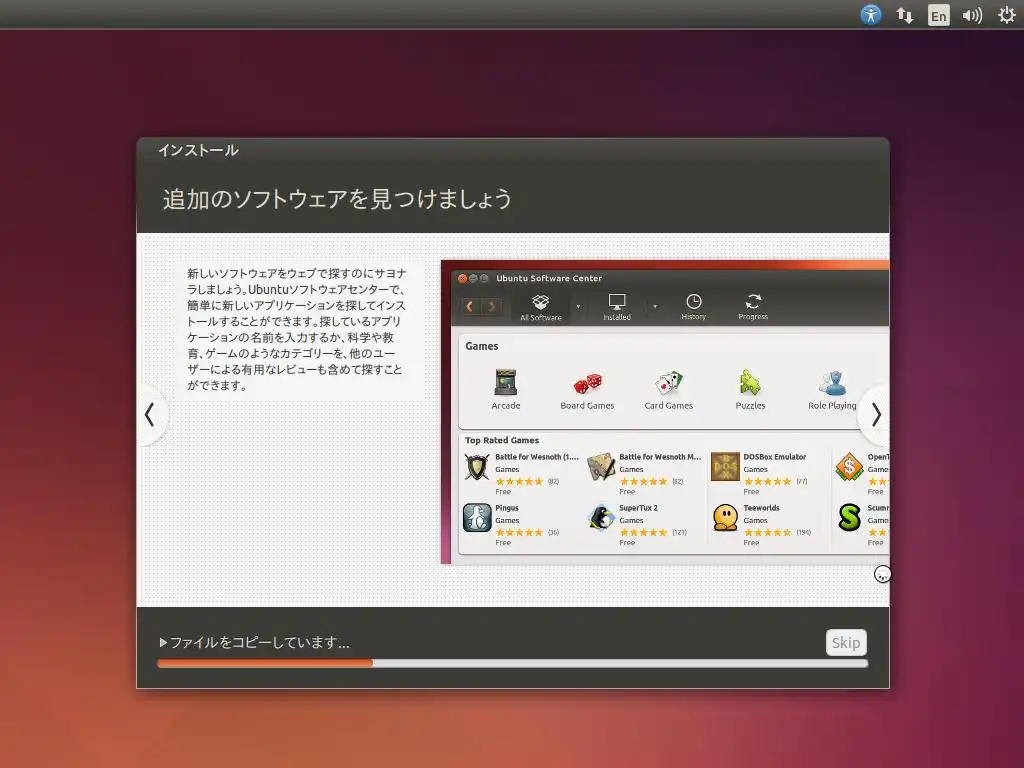Open the All Software dropdown arrow

[x=578, y=306]
